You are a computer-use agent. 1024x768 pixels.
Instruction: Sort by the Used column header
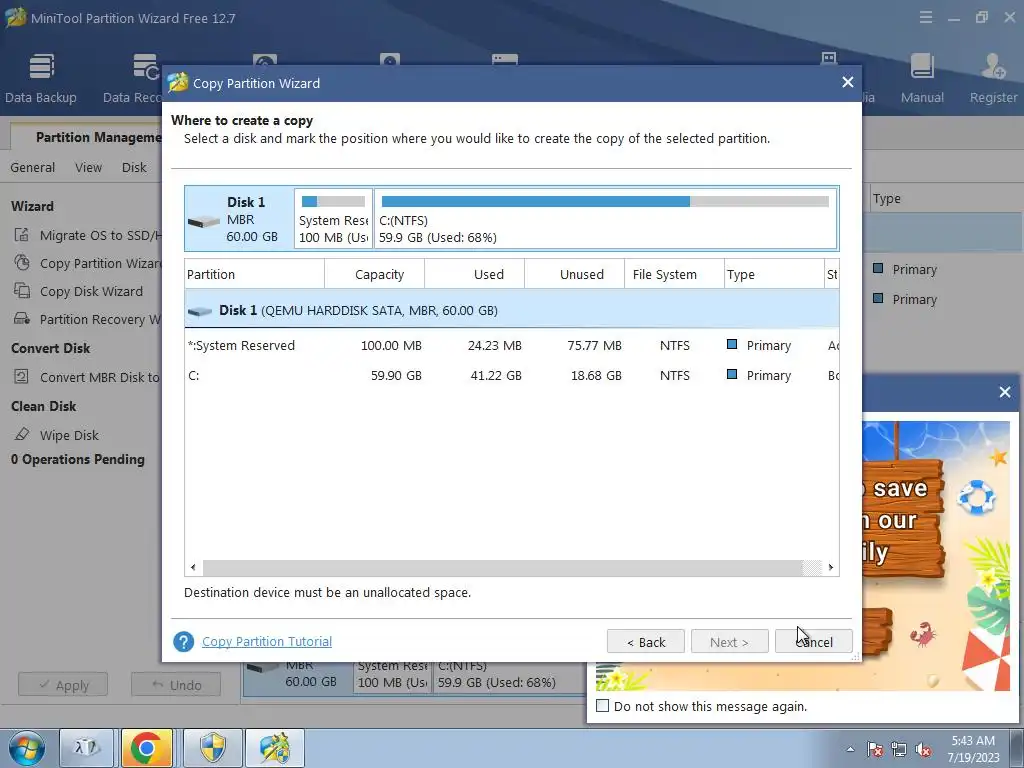[475, 274]
